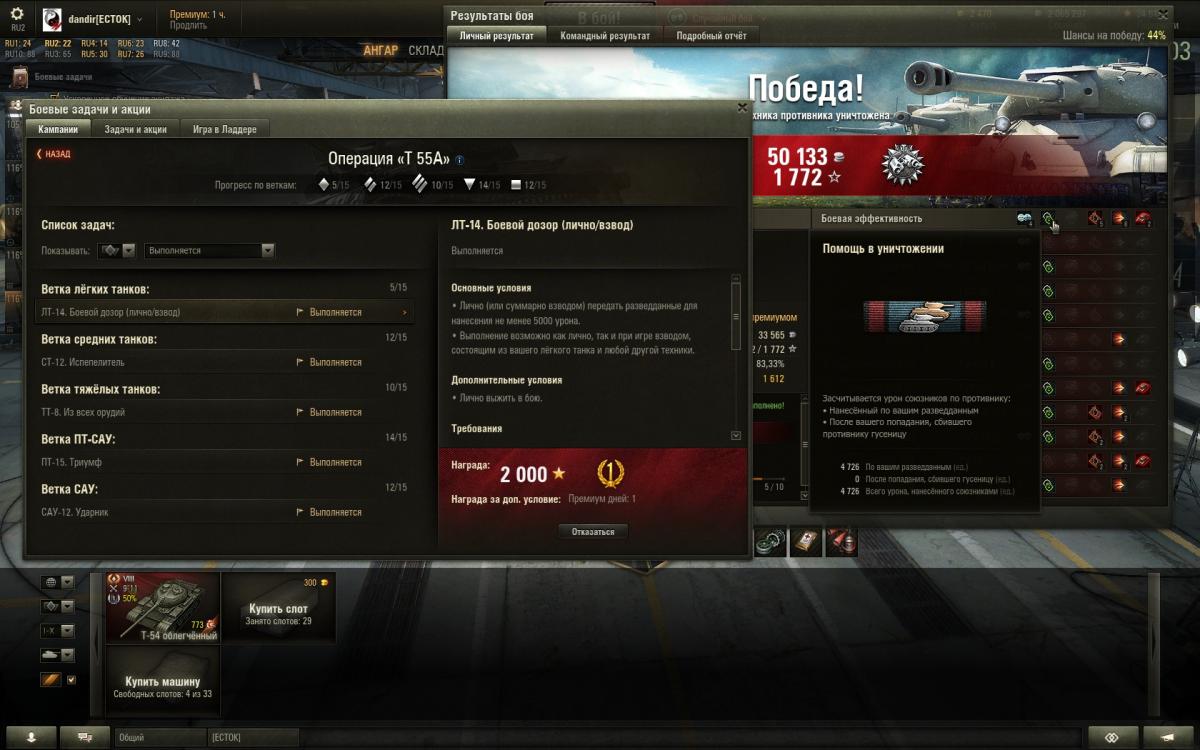Click the task description scrollbar
The width and height of the screenshot is (1200, 750).
coord(737,357)
